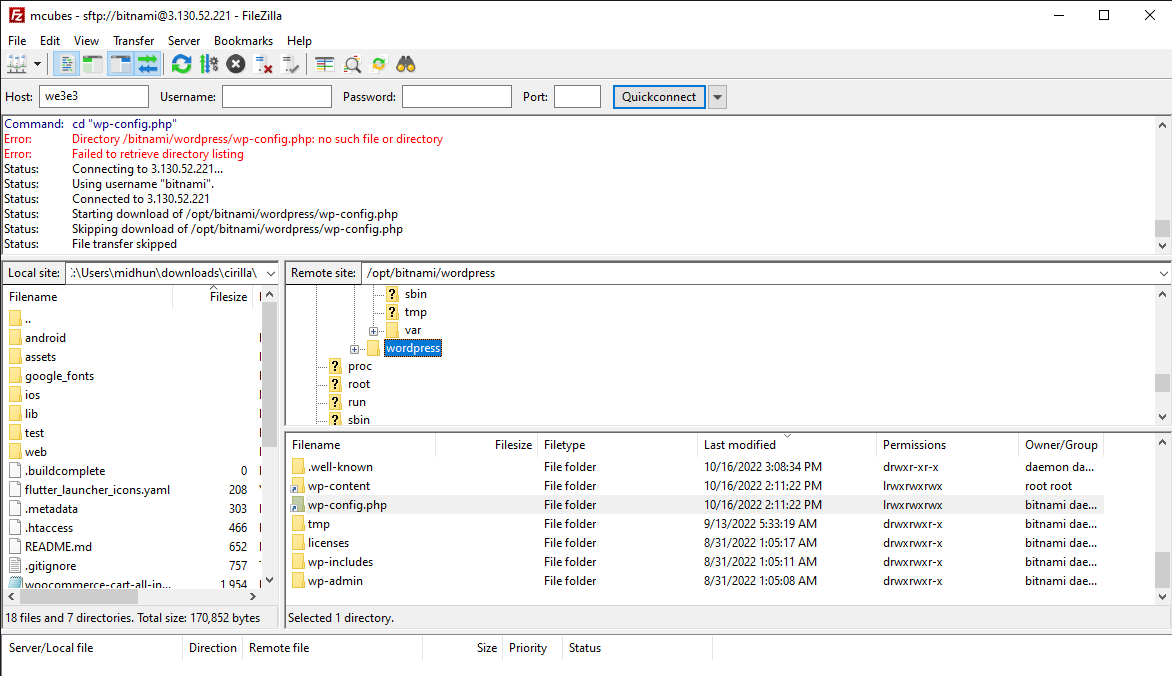The image size is (1172, 676).
Task: Reconnect to the last used server
Action: (x=289, y=63)
